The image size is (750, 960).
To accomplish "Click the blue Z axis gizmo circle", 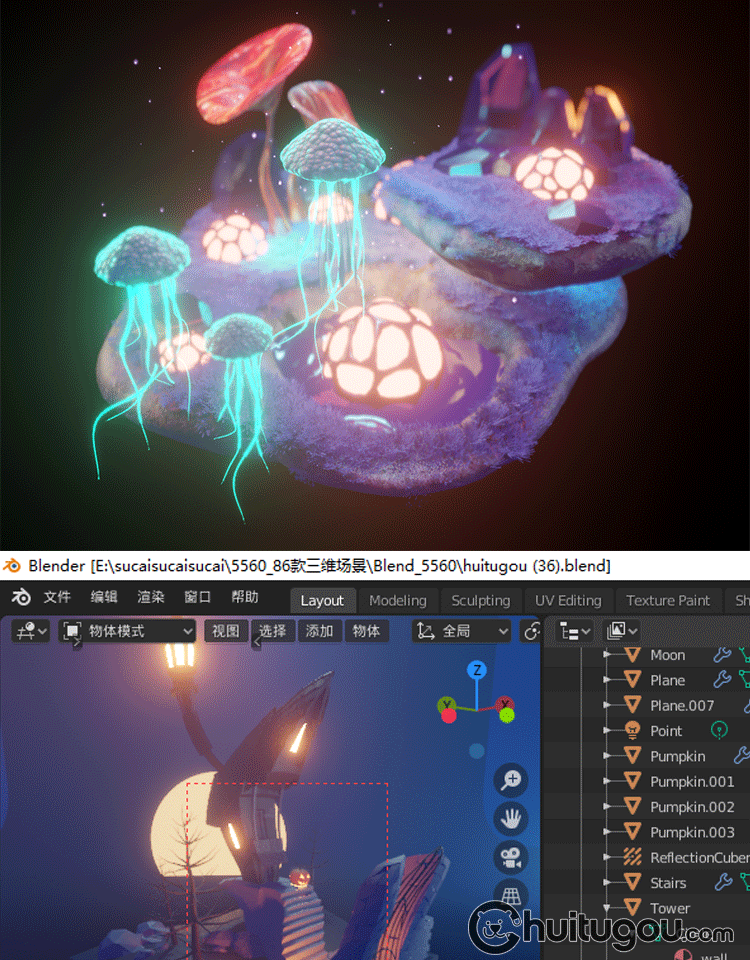I will [x=478, y=670].
